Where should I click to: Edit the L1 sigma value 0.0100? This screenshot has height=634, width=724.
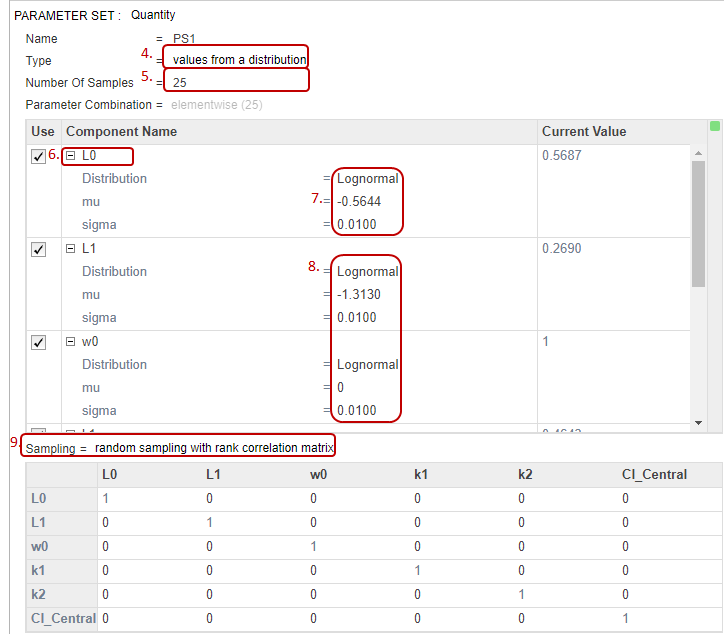tap(356, 317)
